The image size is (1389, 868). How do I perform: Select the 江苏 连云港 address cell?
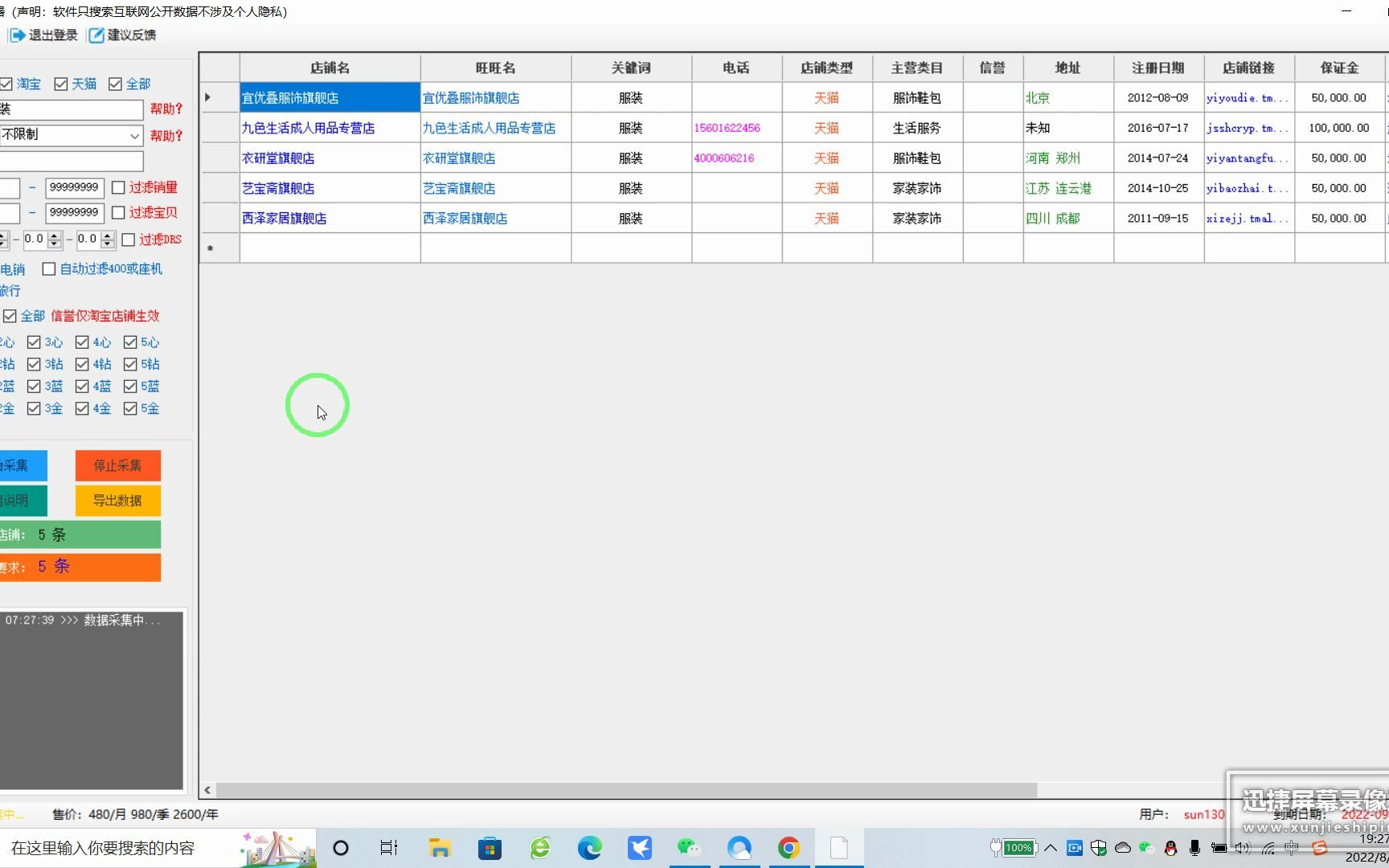[x=1068, y=188]
